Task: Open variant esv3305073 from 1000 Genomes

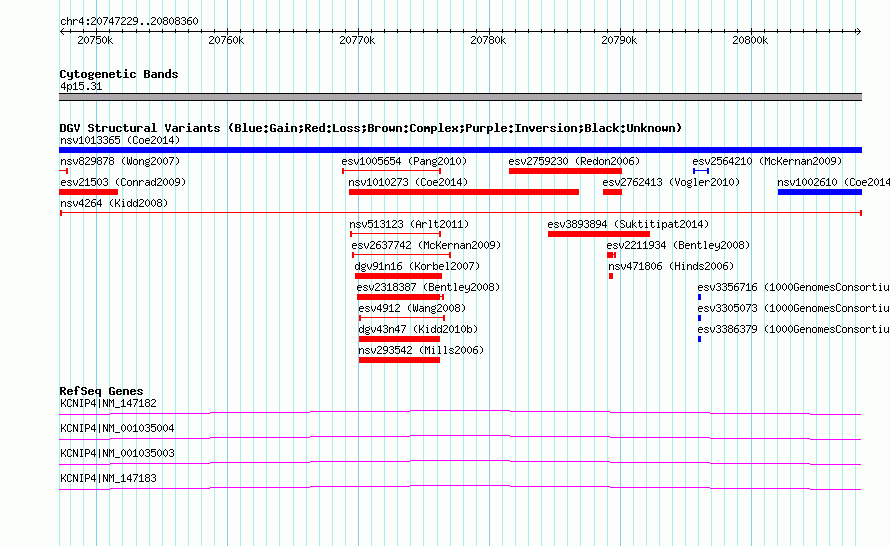Action: (794, 308)
